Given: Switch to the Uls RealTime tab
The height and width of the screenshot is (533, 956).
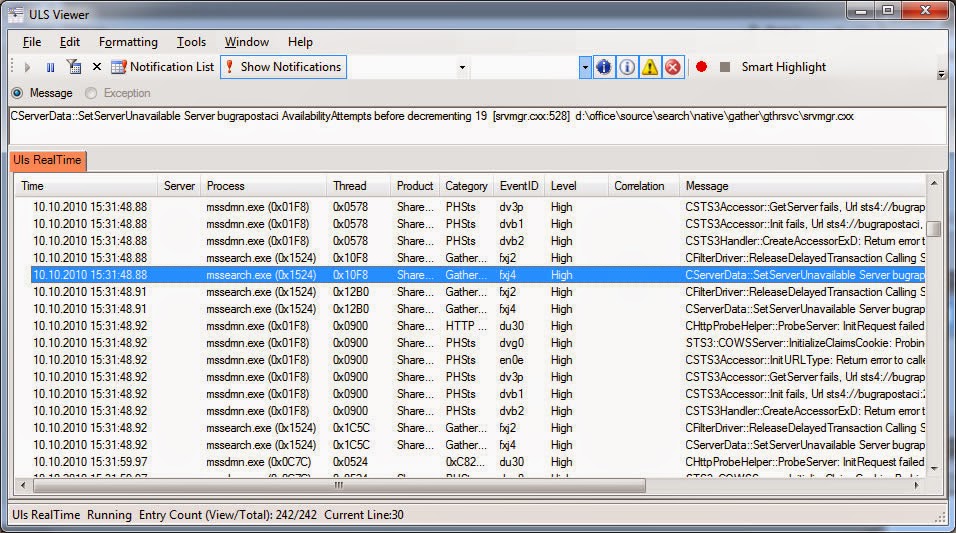Looking at the screenshot, I should pos(48,160).
